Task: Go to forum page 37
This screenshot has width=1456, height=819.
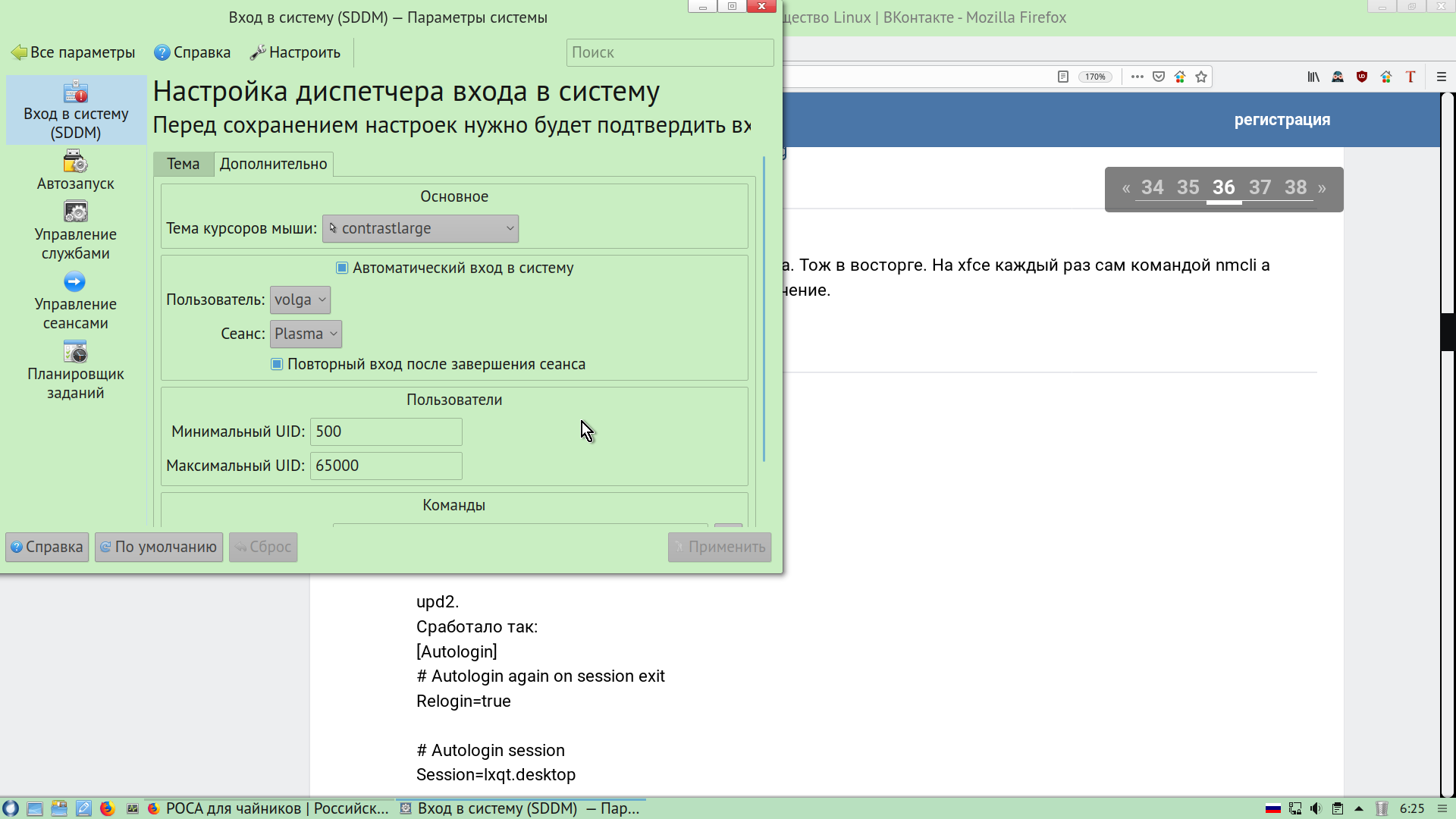Action: (1260, 187)
